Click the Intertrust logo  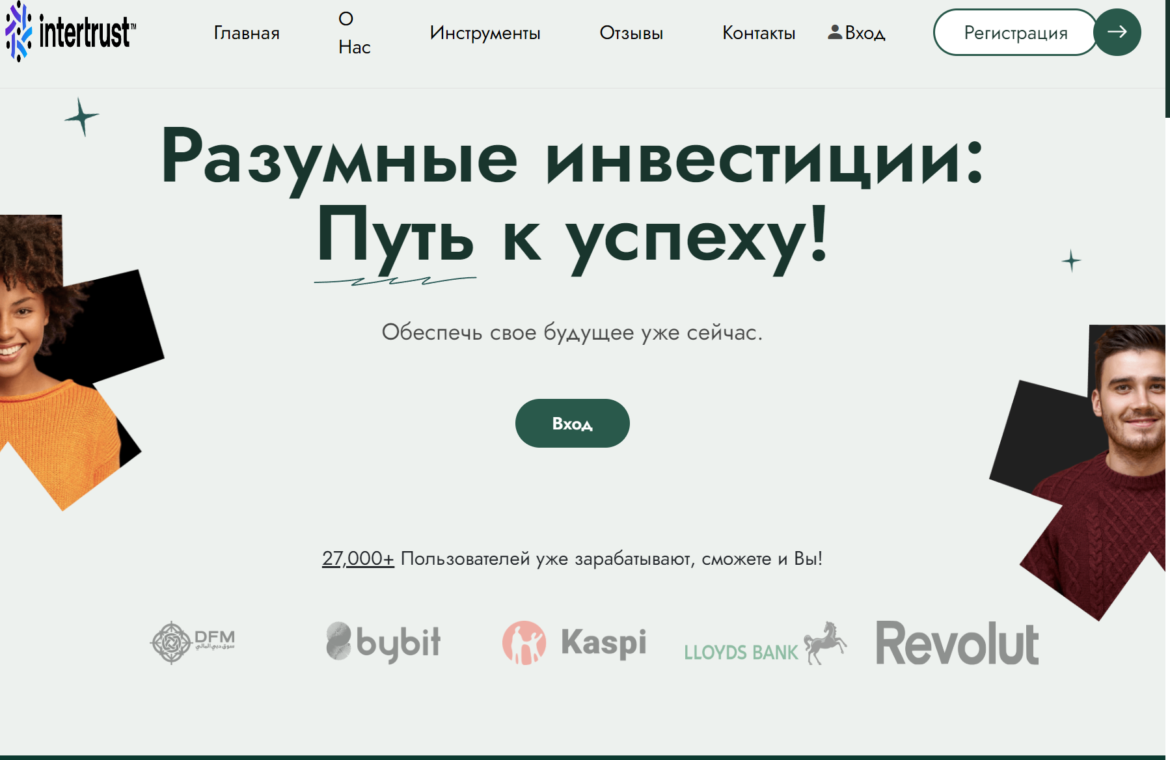coord(70,31)
